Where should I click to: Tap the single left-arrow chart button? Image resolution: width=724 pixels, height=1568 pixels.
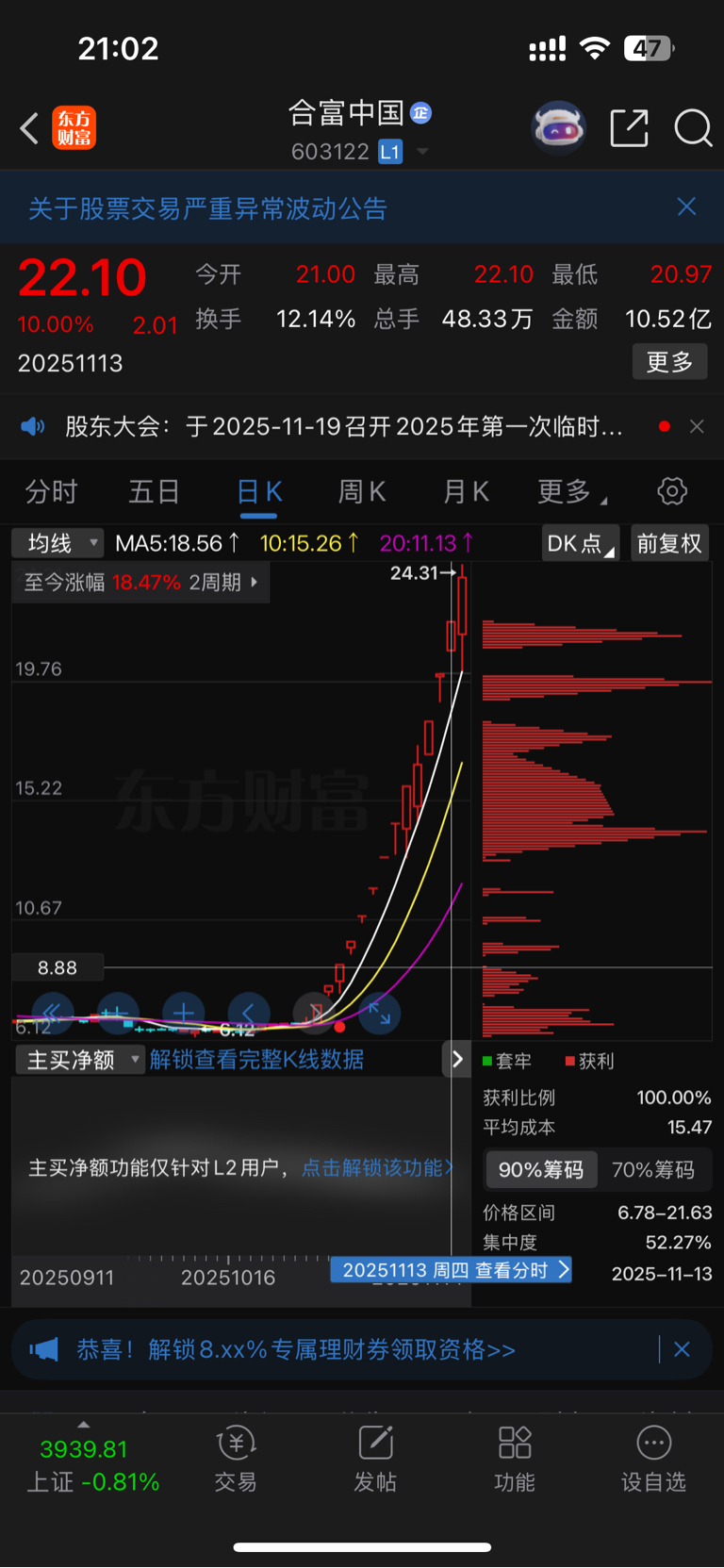(x=249, y=1014)
